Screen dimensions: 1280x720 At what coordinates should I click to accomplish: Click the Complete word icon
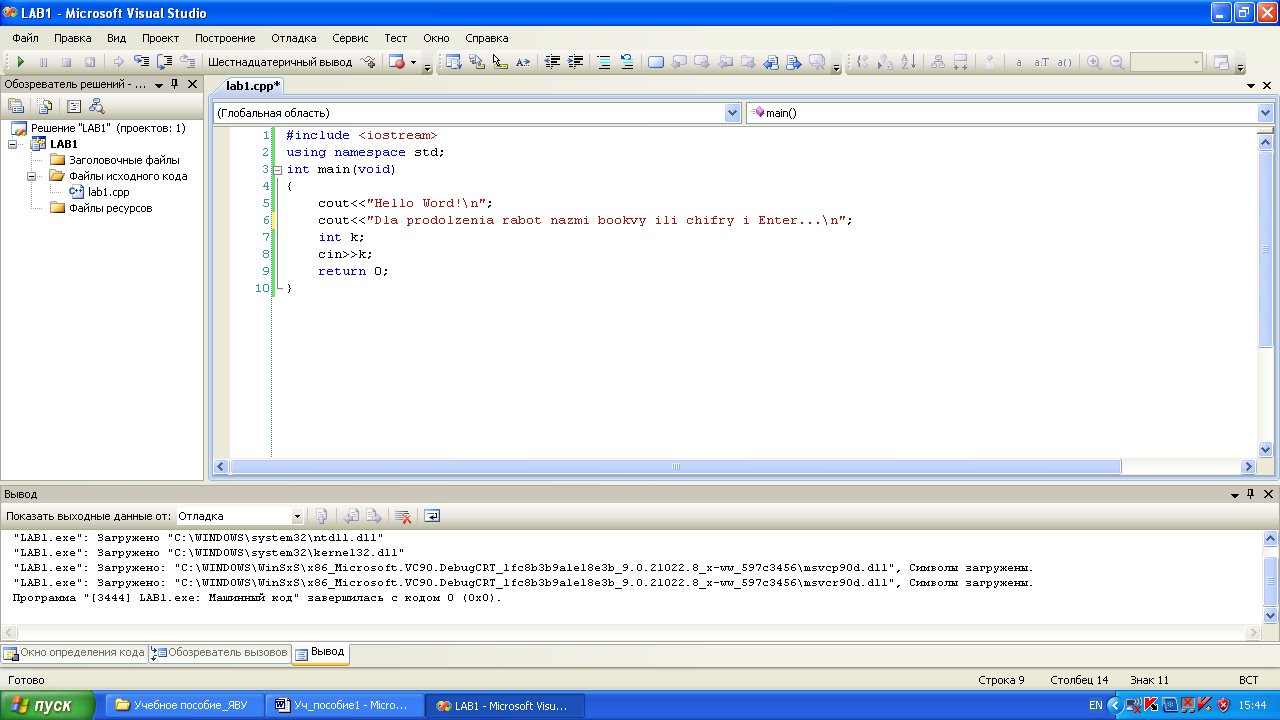(522, 62)
